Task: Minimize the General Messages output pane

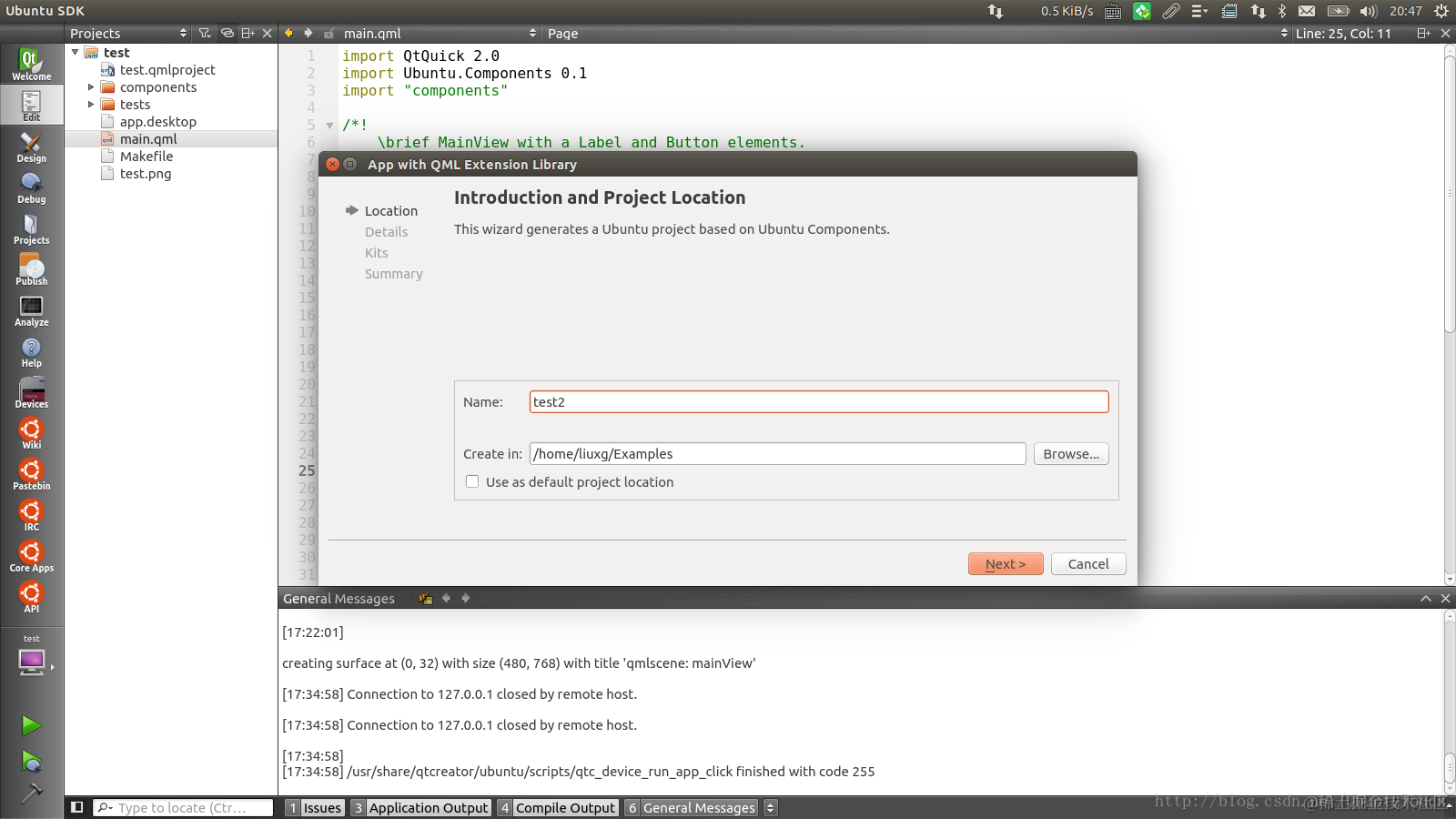Action: (1426, 598)
